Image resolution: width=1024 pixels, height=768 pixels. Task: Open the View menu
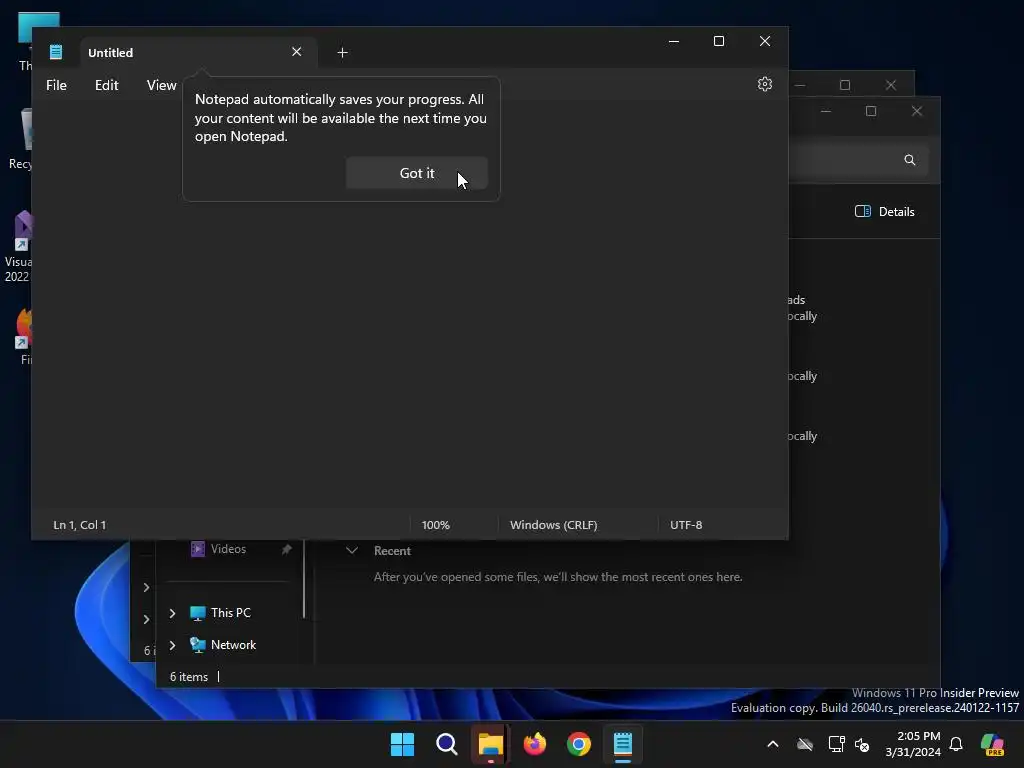click(161, 85)
